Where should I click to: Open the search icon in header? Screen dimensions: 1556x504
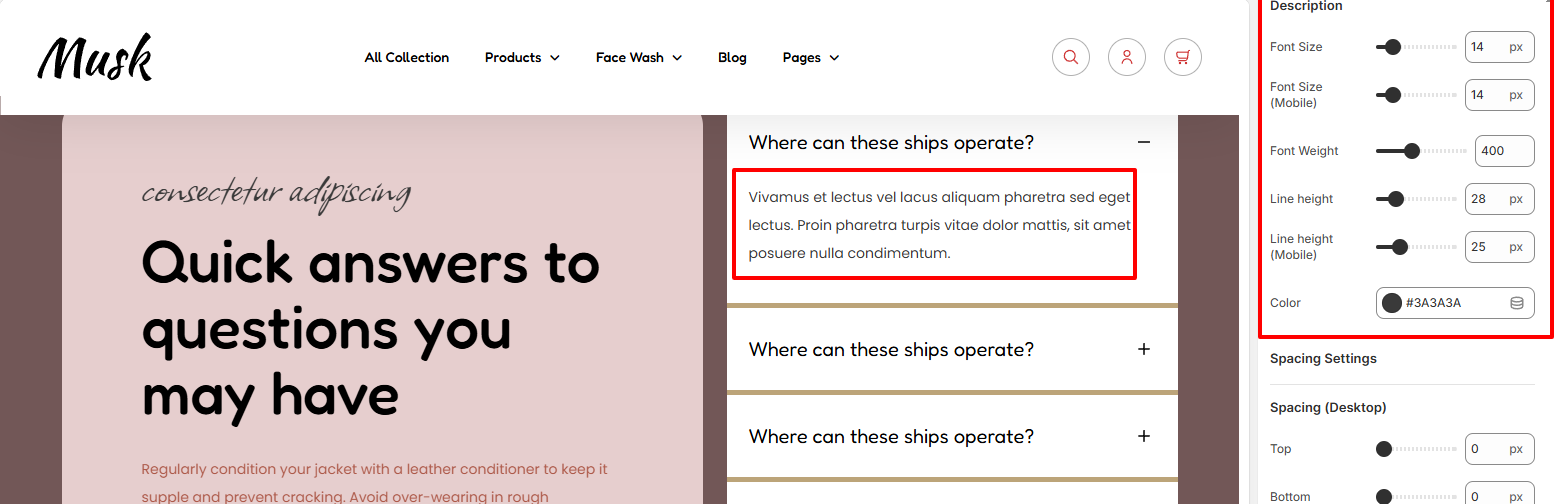click(x=1071, y=57)
